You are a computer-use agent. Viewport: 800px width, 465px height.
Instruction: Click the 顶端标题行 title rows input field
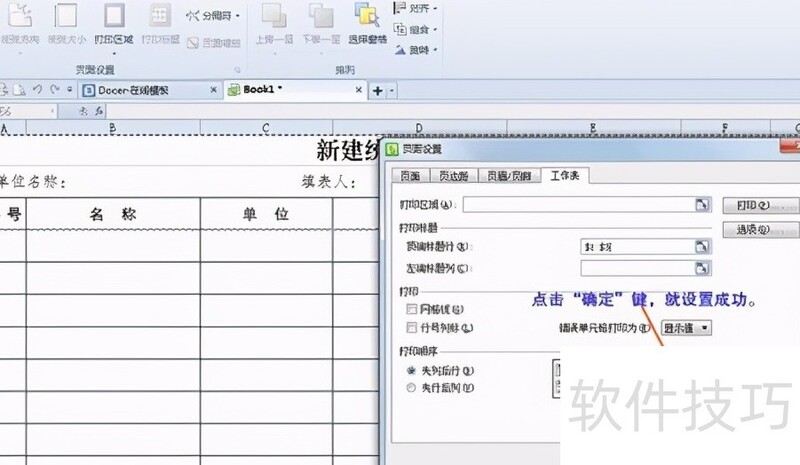coord(638,247)
